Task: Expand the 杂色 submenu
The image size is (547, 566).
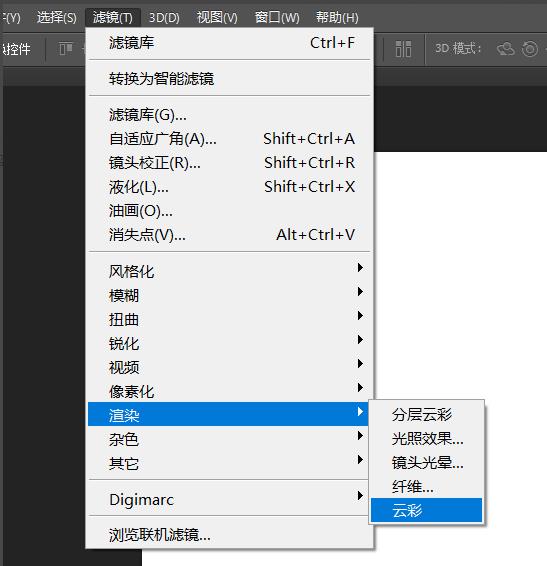Action: tap(229, 439)
